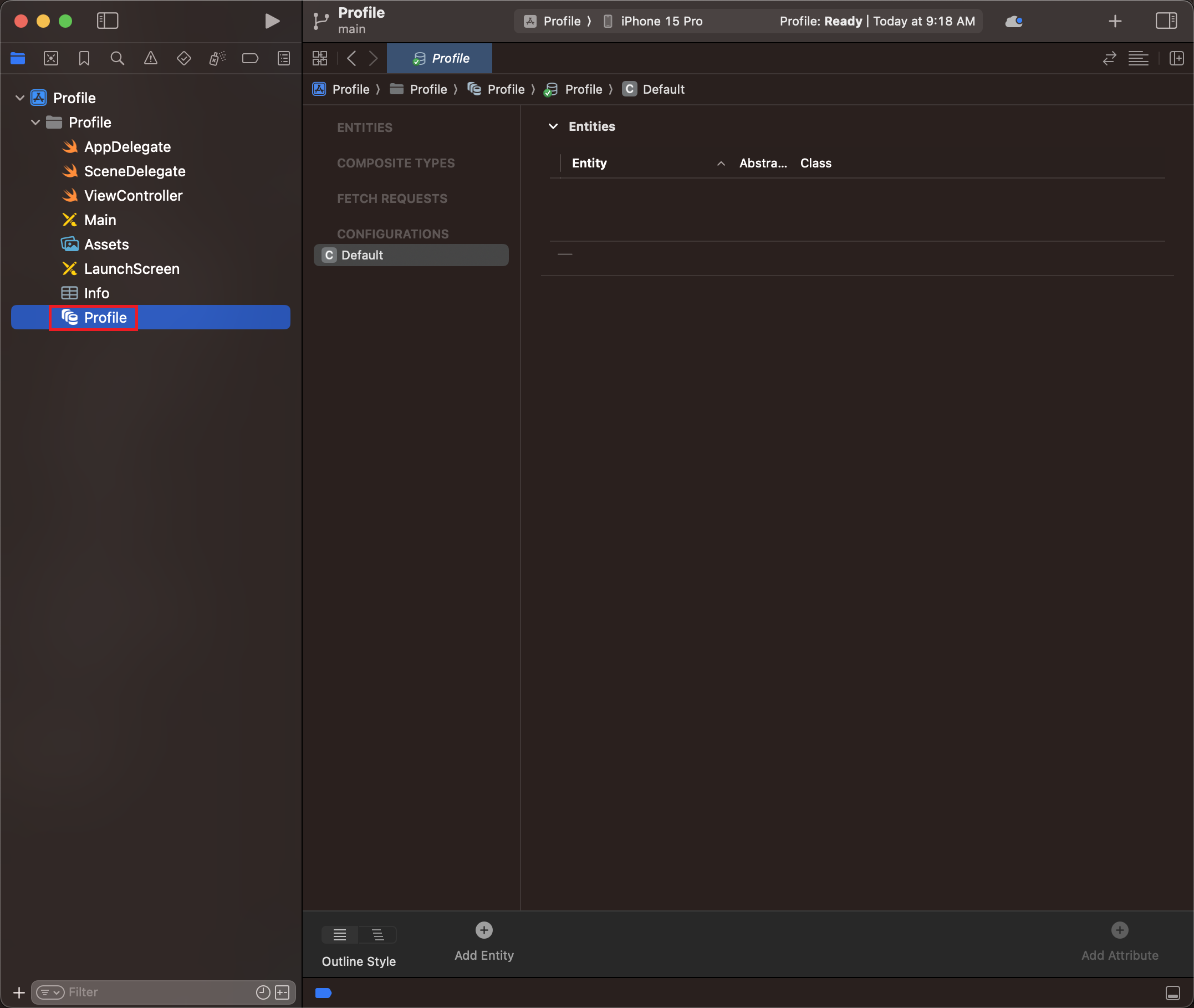Open the Source Control navigator
Image resolution: width=1194 pixels, height=1008 pixels.
click(51, 58)
